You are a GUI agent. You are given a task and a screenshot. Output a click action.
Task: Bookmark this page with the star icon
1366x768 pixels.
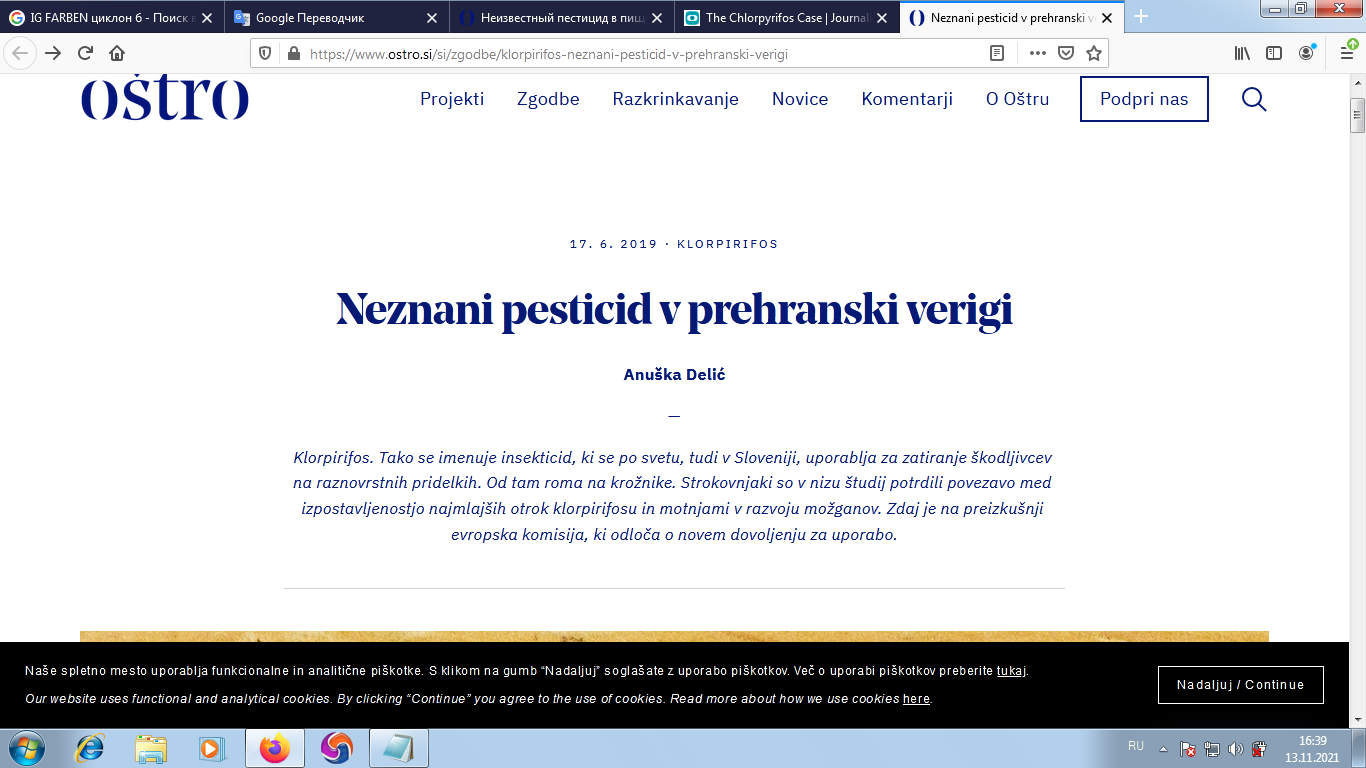pyautogui.click(x=1094, y=54)
